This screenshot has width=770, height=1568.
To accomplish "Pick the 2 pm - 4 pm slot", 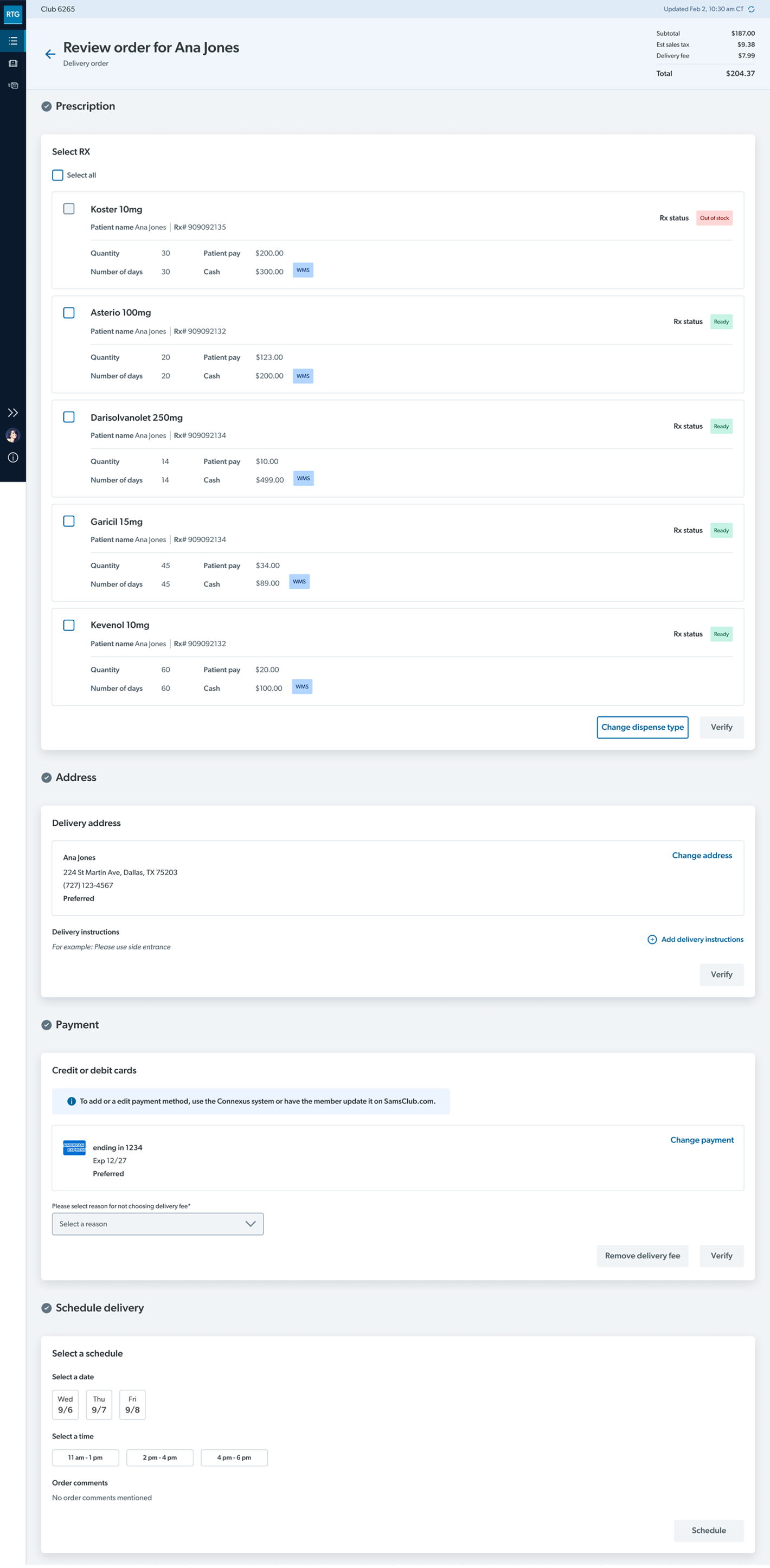I will (160, 1458).
